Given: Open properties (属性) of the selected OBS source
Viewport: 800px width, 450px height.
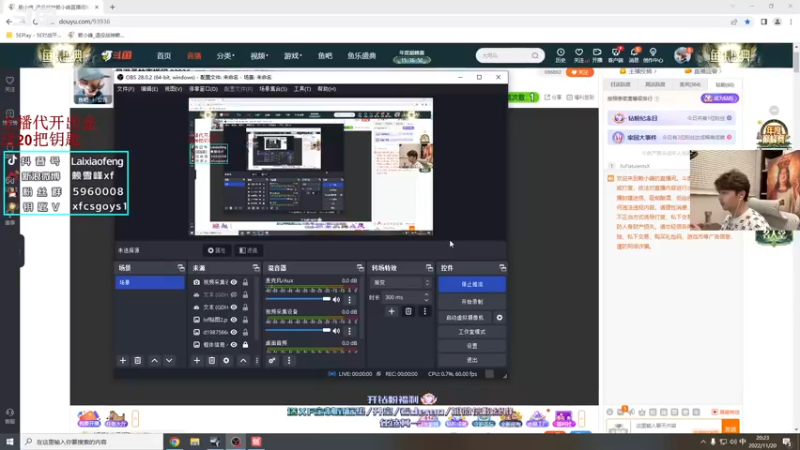Looking at the screenshot, I should 216,251.
